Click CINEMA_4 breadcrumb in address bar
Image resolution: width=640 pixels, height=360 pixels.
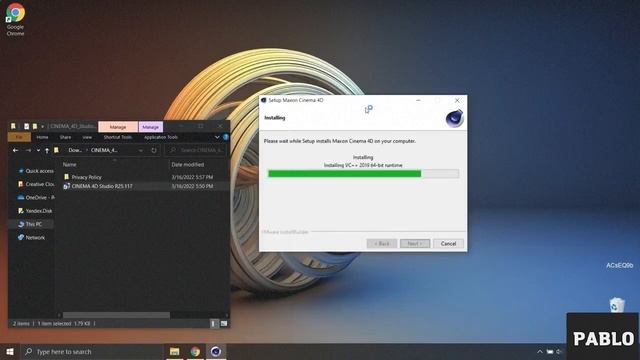coord(104,150)
